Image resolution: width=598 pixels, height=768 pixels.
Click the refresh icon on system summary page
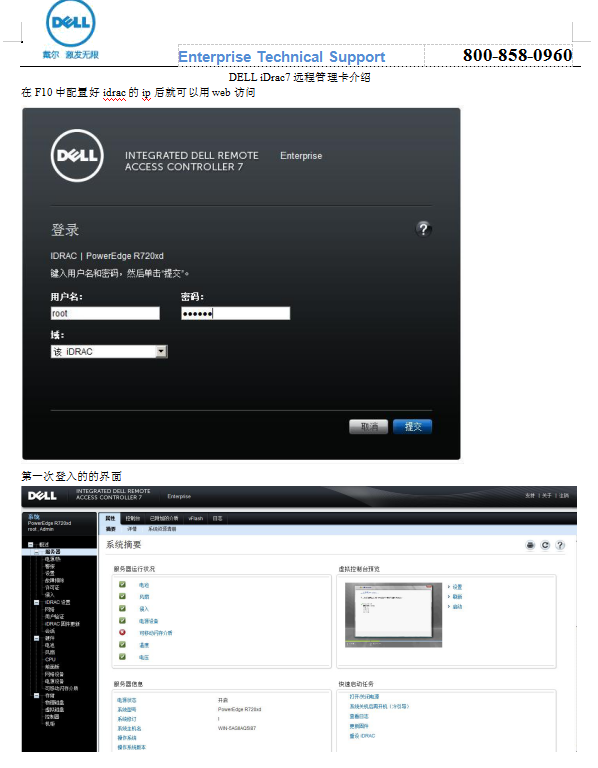point(545,545)
